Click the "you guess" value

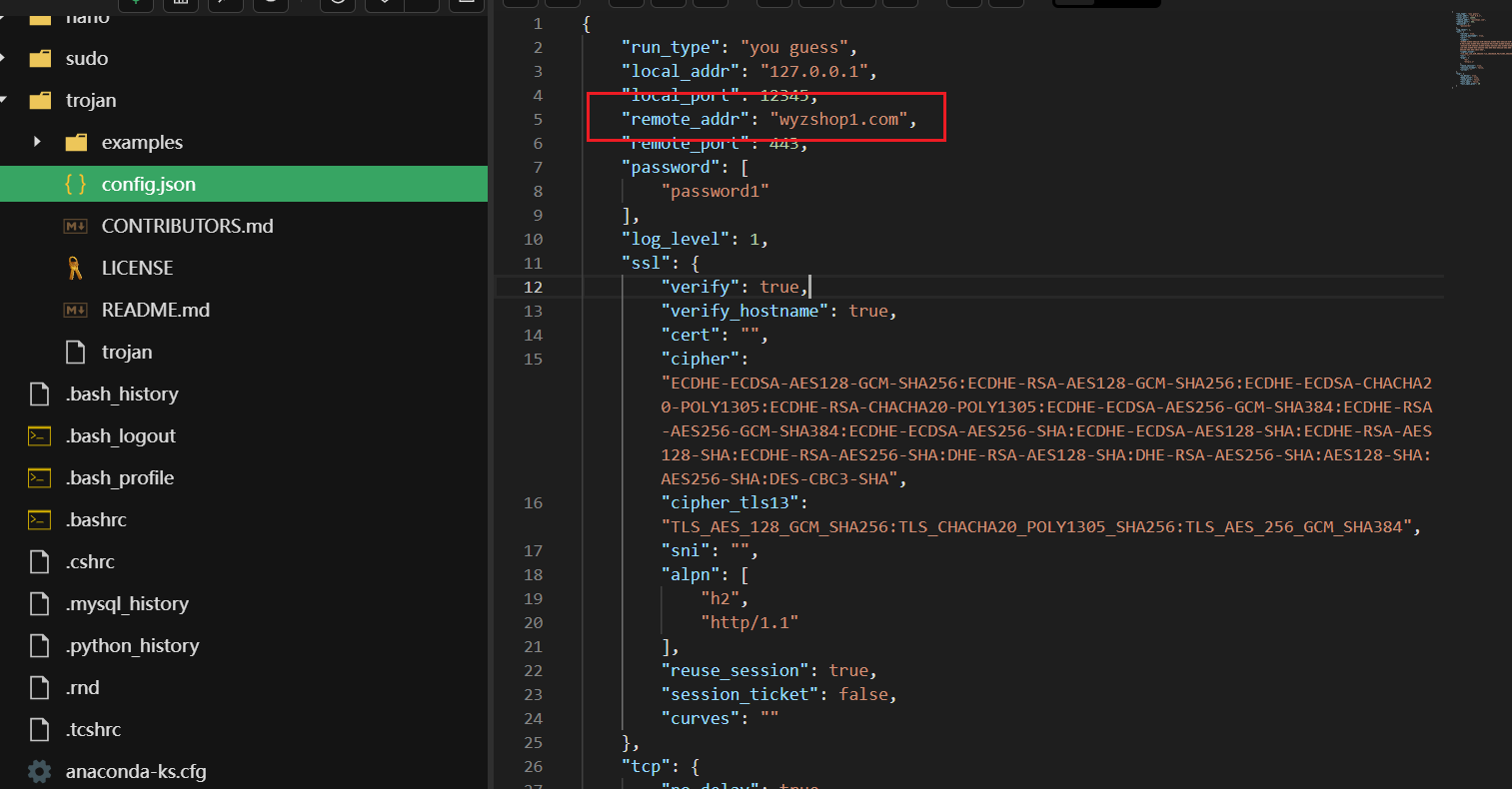794,47
